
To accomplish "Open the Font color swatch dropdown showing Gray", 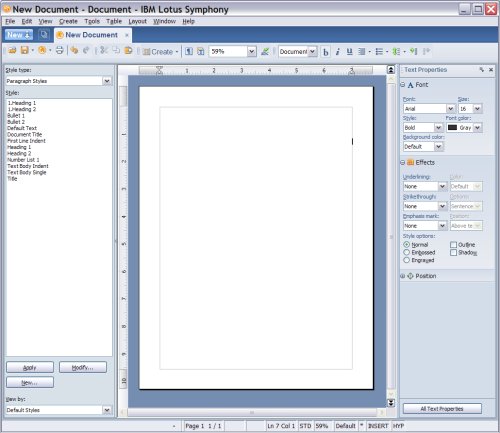I will pos(477,128).
